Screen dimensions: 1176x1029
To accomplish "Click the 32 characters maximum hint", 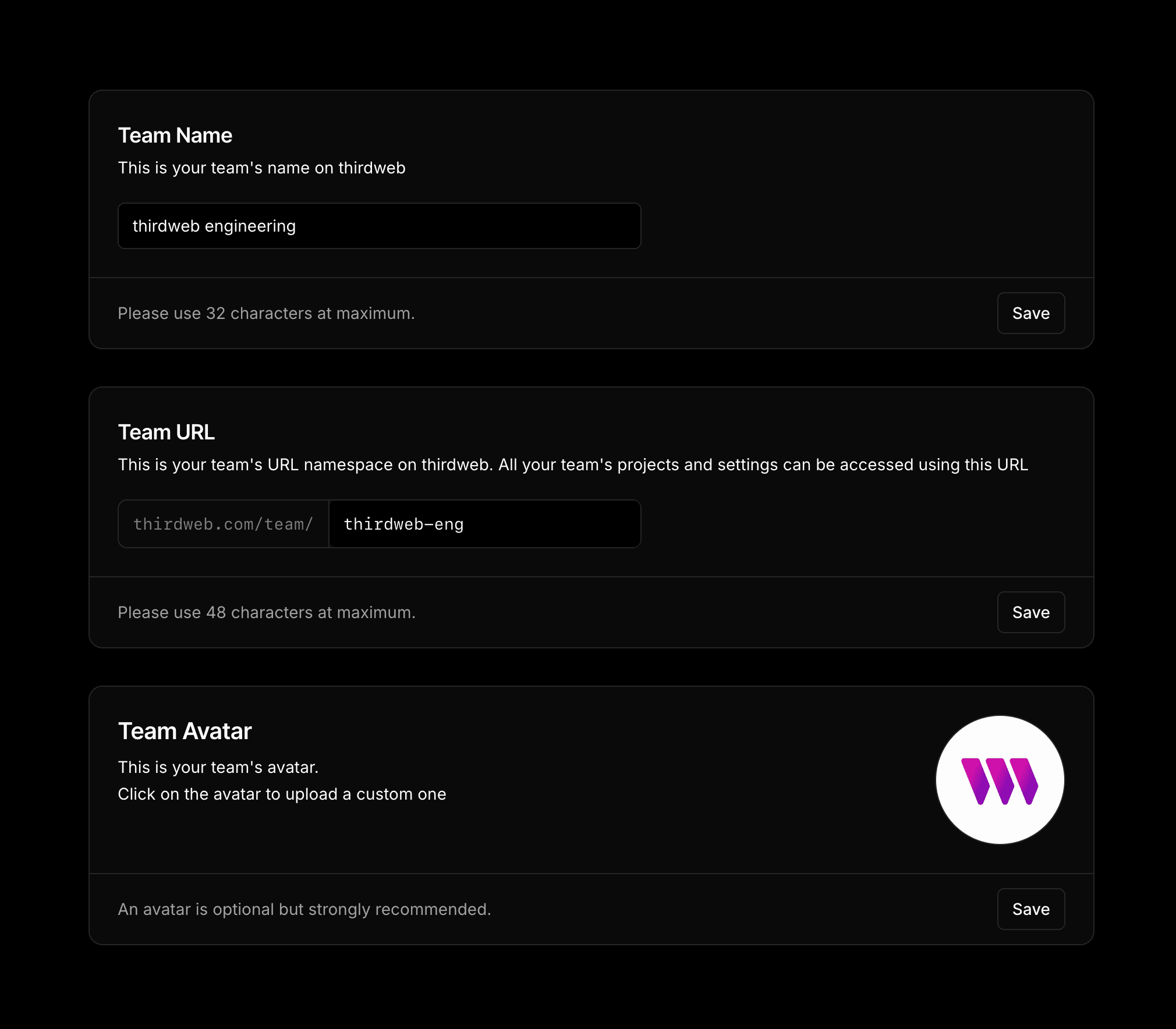I will click(266, 314).
